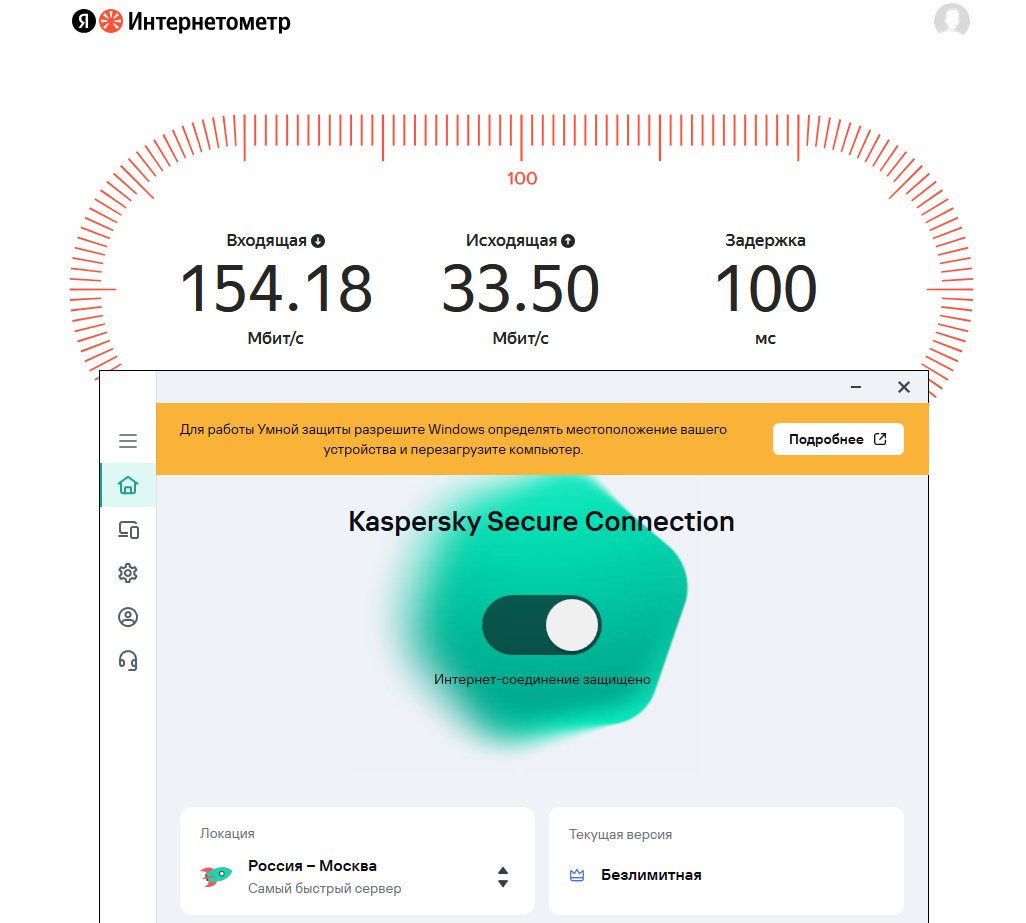Image resolution: width=1026 pixels, height=923 pixels.
Task: Close the Kaspersky window
Action: pyautogui.click(x=904, y=387)
